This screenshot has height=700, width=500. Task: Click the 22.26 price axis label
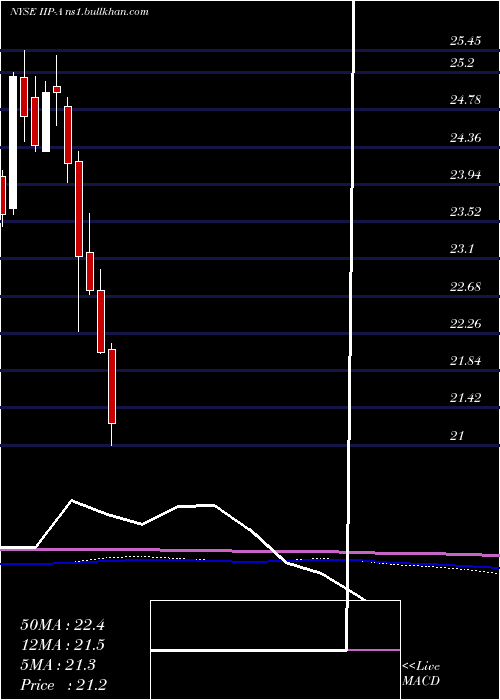coord(465,323)
